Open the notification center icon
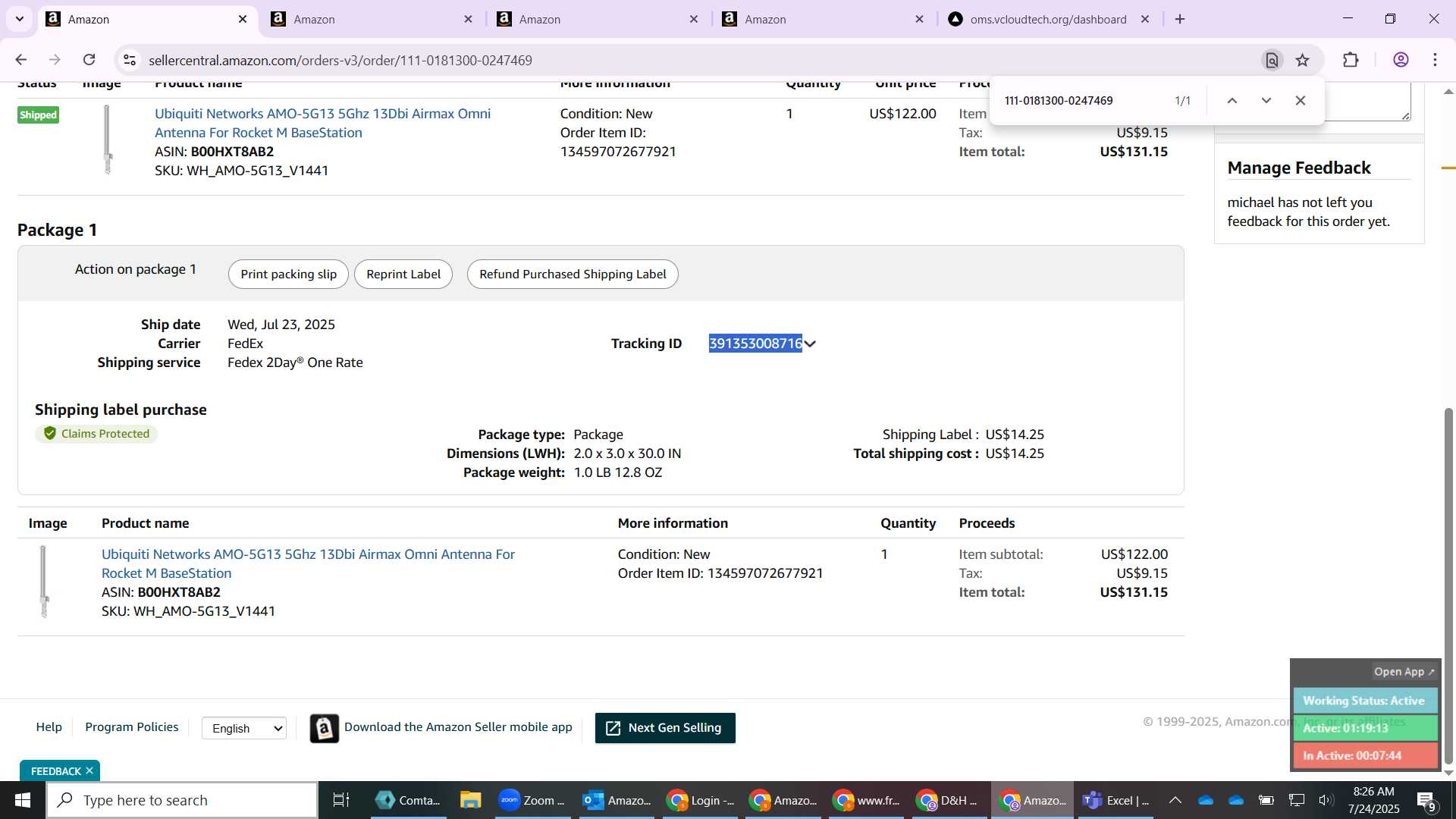Image resolution: width=1456 pixels, height=819 pixels. click(x=1426, y=800)
